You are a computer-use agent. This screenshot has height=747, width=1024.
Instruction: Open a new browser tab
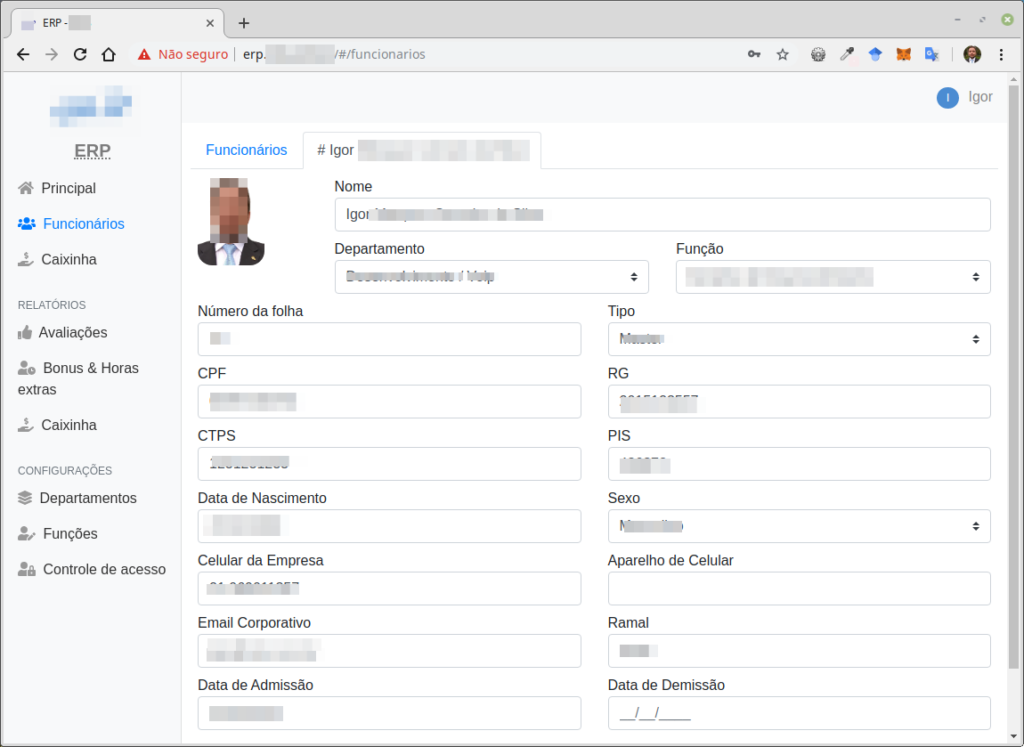(244, 23)
